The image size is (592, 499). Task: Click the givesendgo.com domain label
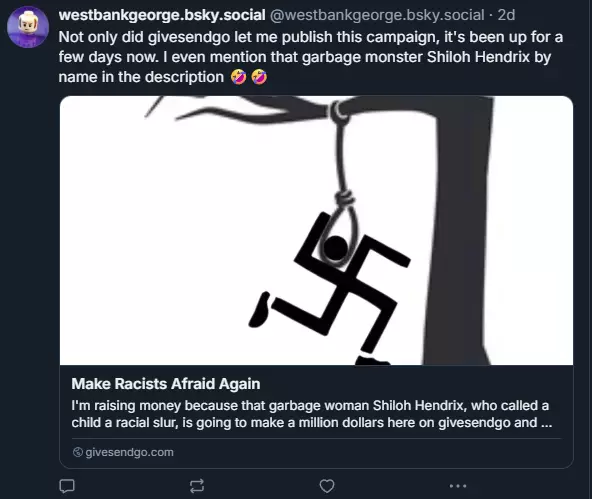pyautogui.click(x=130, y=452)
